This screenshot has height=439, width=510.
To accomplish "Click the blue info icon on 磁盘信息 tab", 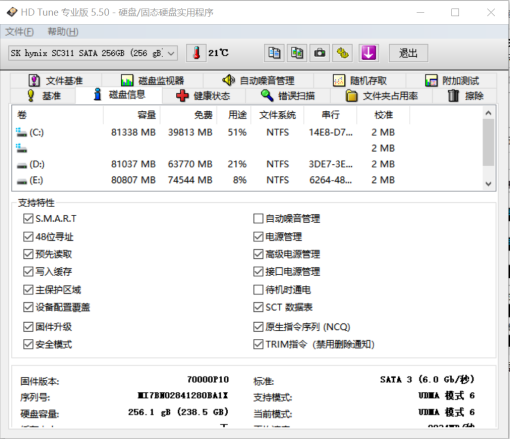I will coord(97,94).
